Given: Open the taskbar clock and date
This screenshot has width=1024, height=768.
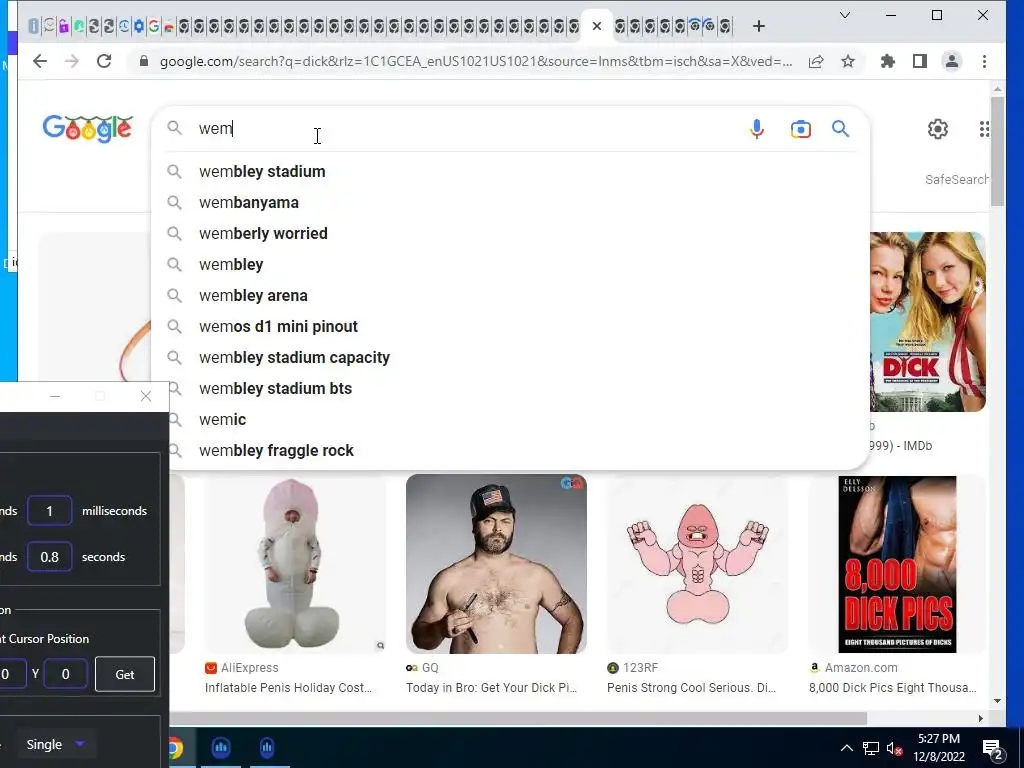Looking at the screenshot, I should [x=939, y=748].
